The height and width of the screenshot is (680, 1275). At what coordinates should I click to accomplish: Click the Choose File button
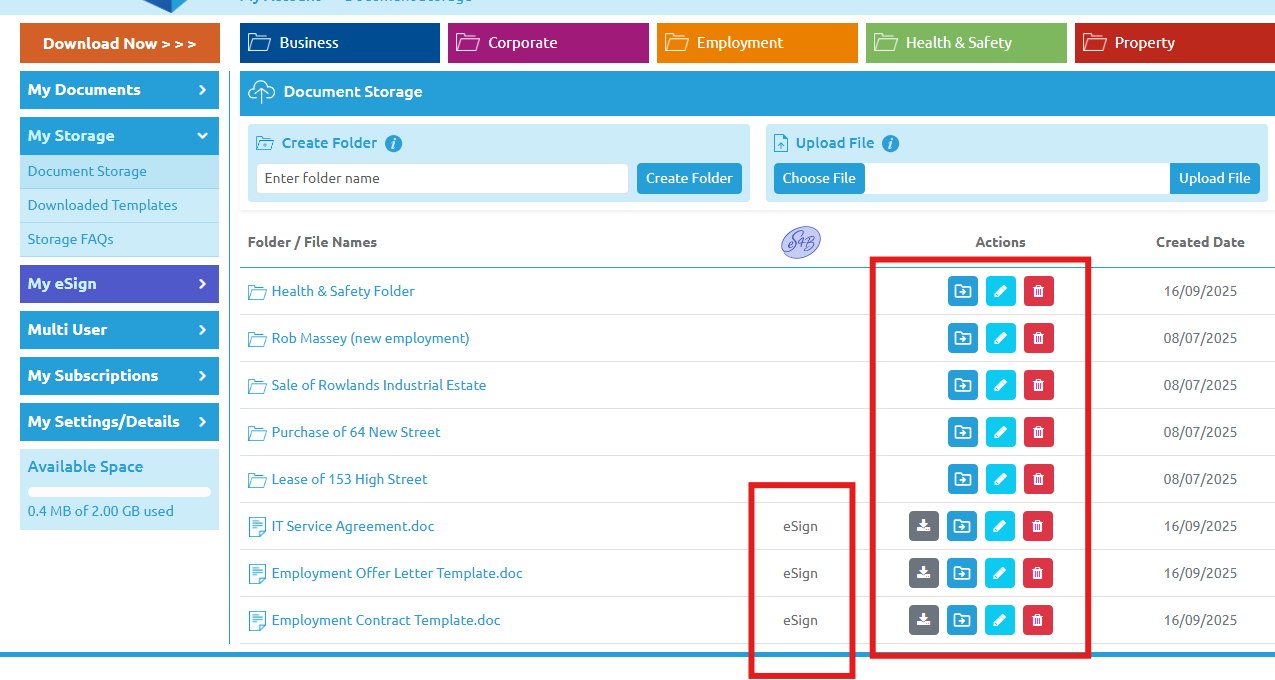[x=819, y=178]
